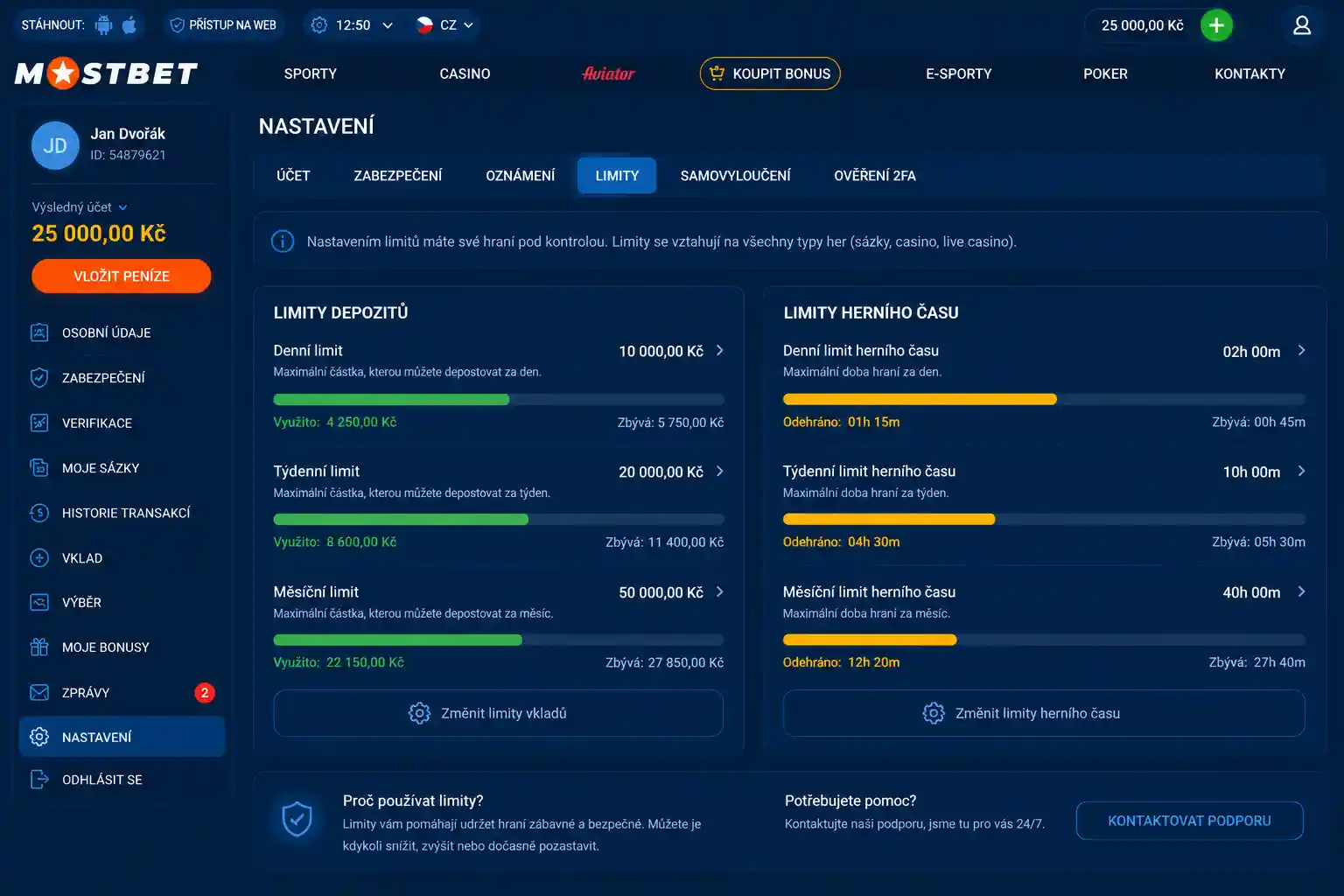Open the user profile icon in header

1302,25
